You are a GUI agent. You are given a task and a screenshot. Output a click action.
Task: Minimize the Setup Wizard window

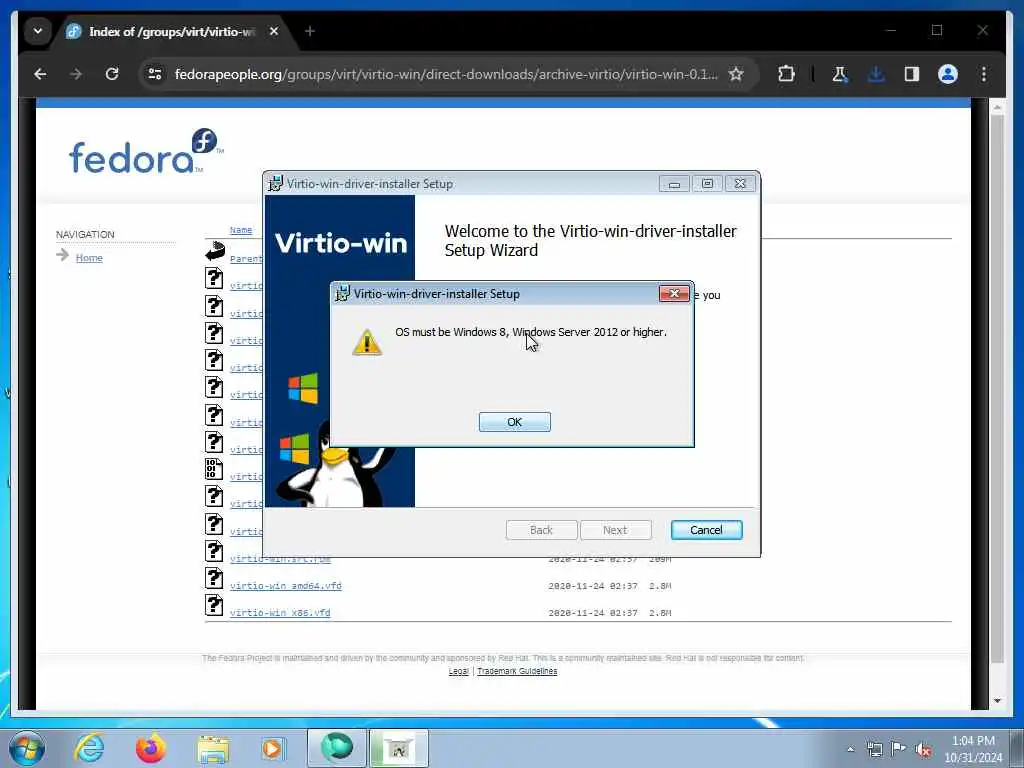pos(674,184)
